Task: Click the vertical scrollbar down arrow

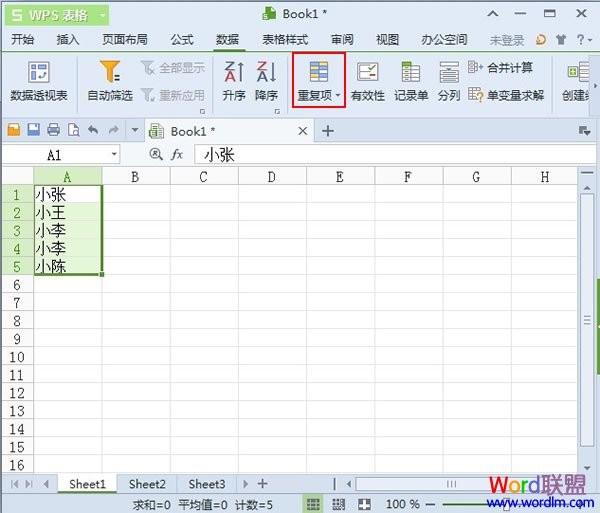Action: coord(587,467)
